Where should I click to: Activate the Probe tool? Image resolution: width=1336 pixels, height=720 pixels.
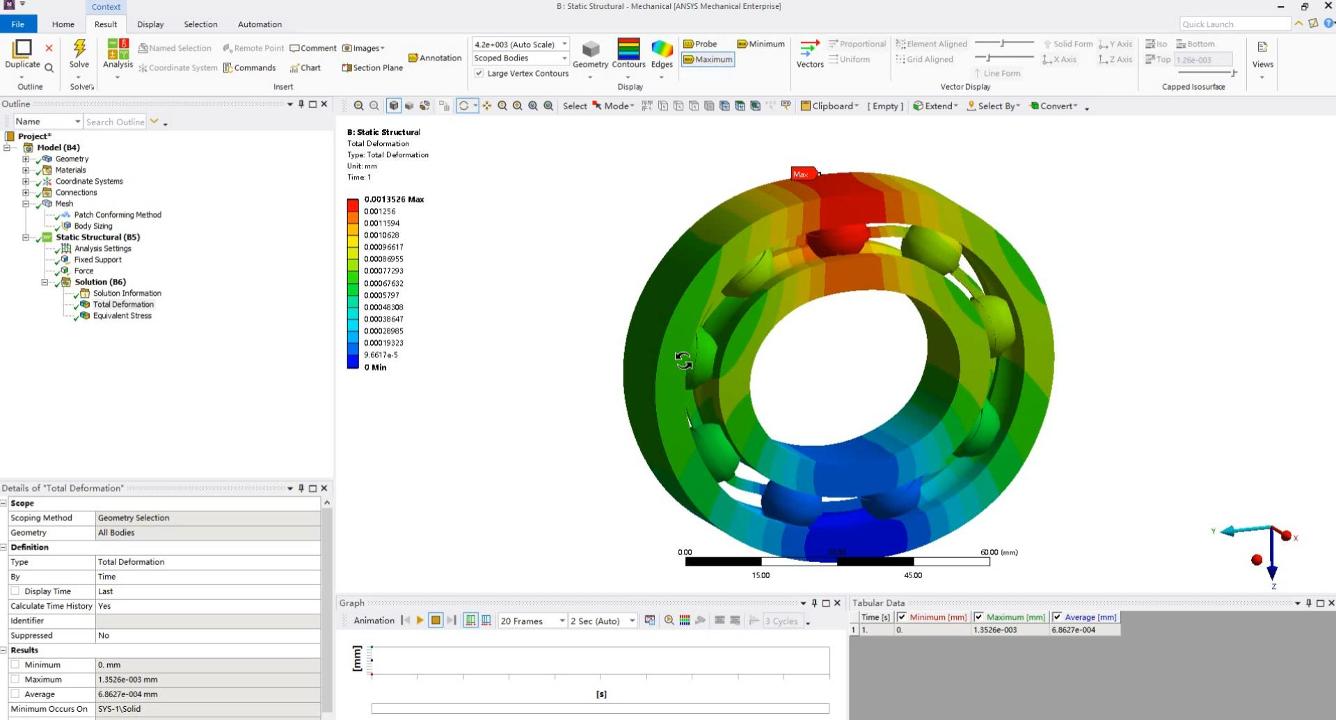click(700, 44)
